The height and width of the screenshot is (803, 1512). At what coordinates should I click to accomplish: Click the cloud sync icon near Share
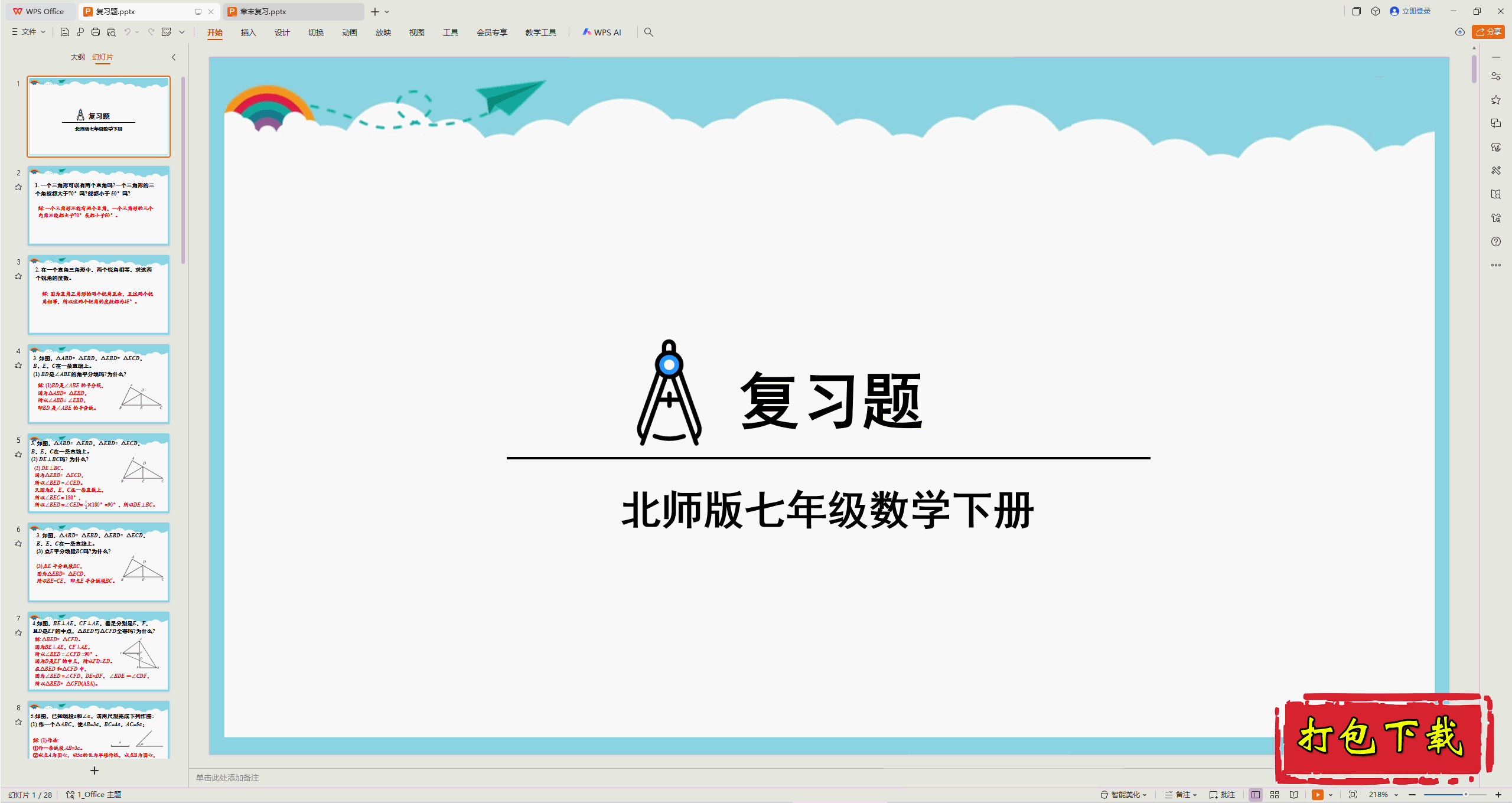[x=1460, y=32]
